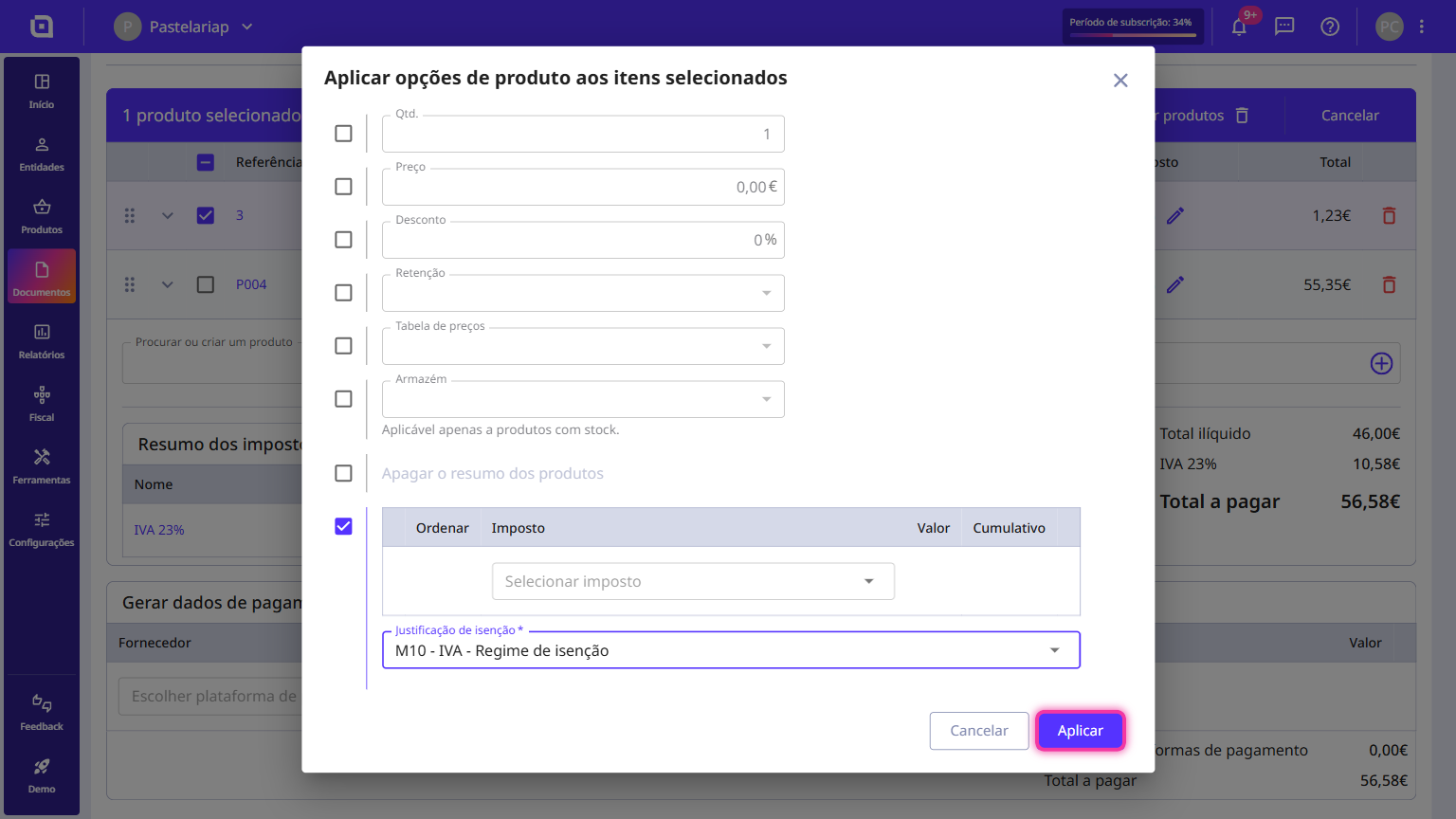
Task: Open Relatórios in sidebar
Action: point(42,341)
